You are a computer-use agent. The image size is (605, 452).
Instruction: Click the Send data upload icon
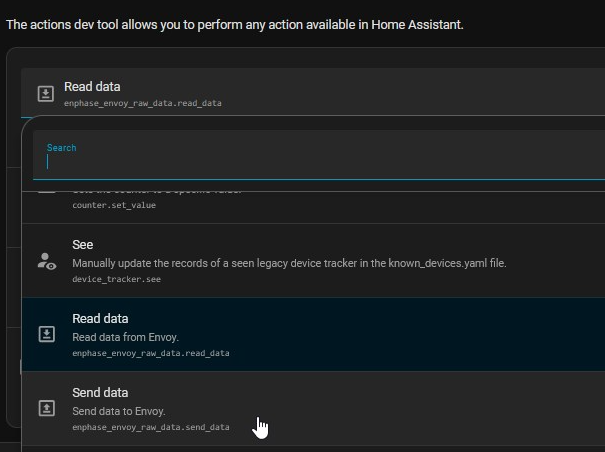point(46,409)
